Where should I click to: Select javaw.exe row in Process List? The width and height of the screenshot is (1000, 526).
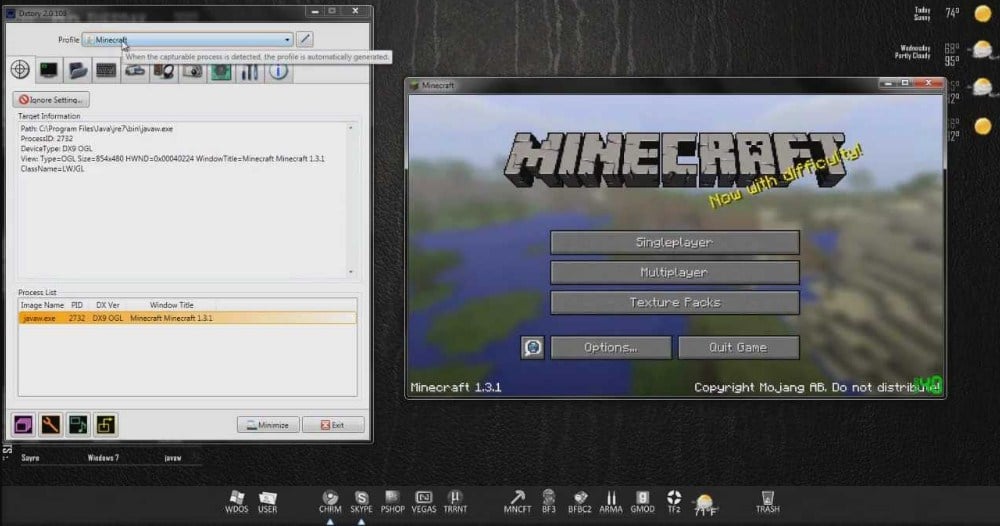[x=188, y=318]
